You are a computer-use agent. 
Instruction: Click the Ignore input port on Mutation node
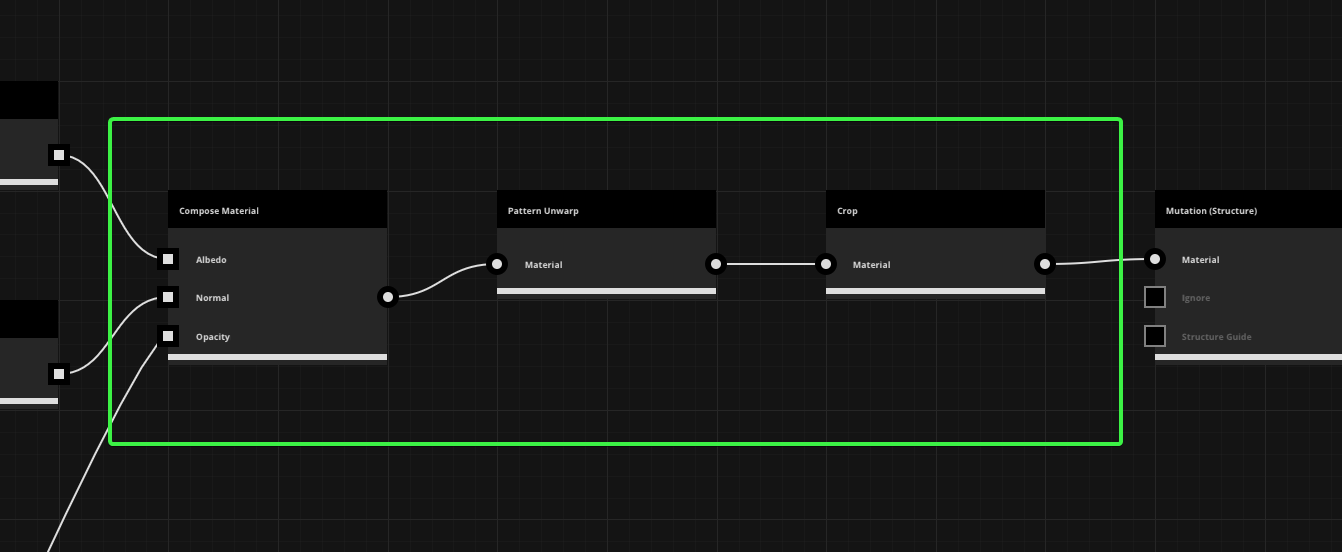[x=1155, y=297]
